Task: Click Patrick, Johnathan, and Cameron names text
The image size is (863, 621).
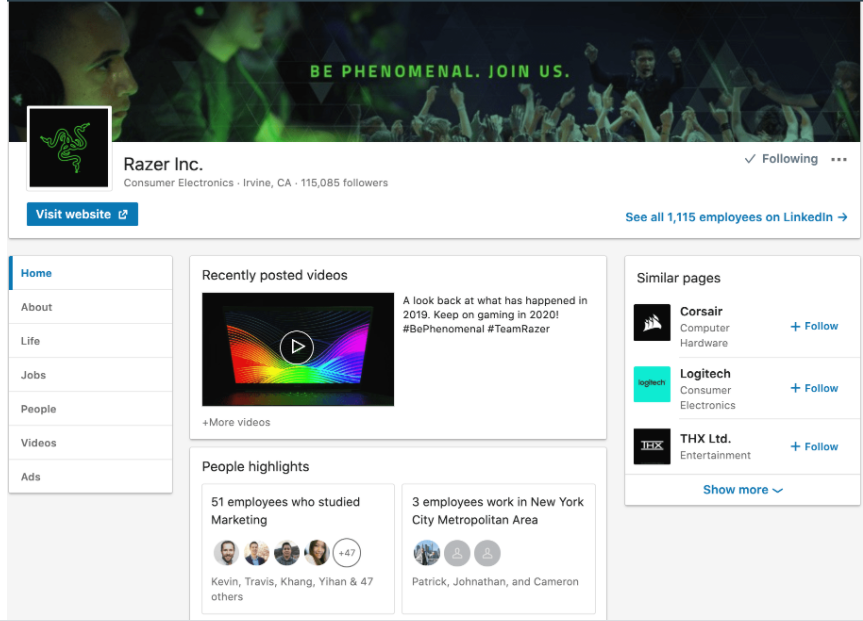Action: [495, 581]
